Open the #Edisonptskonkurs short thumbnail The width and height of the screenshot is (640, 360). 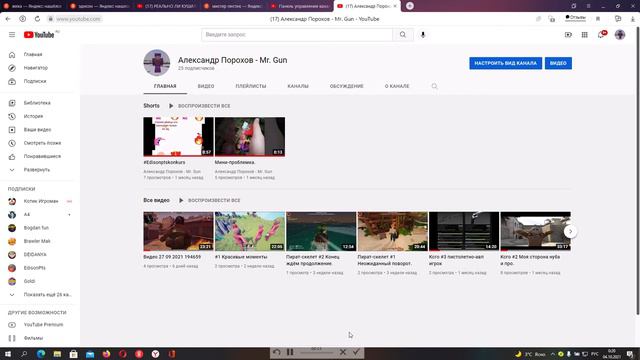point(178,137)
